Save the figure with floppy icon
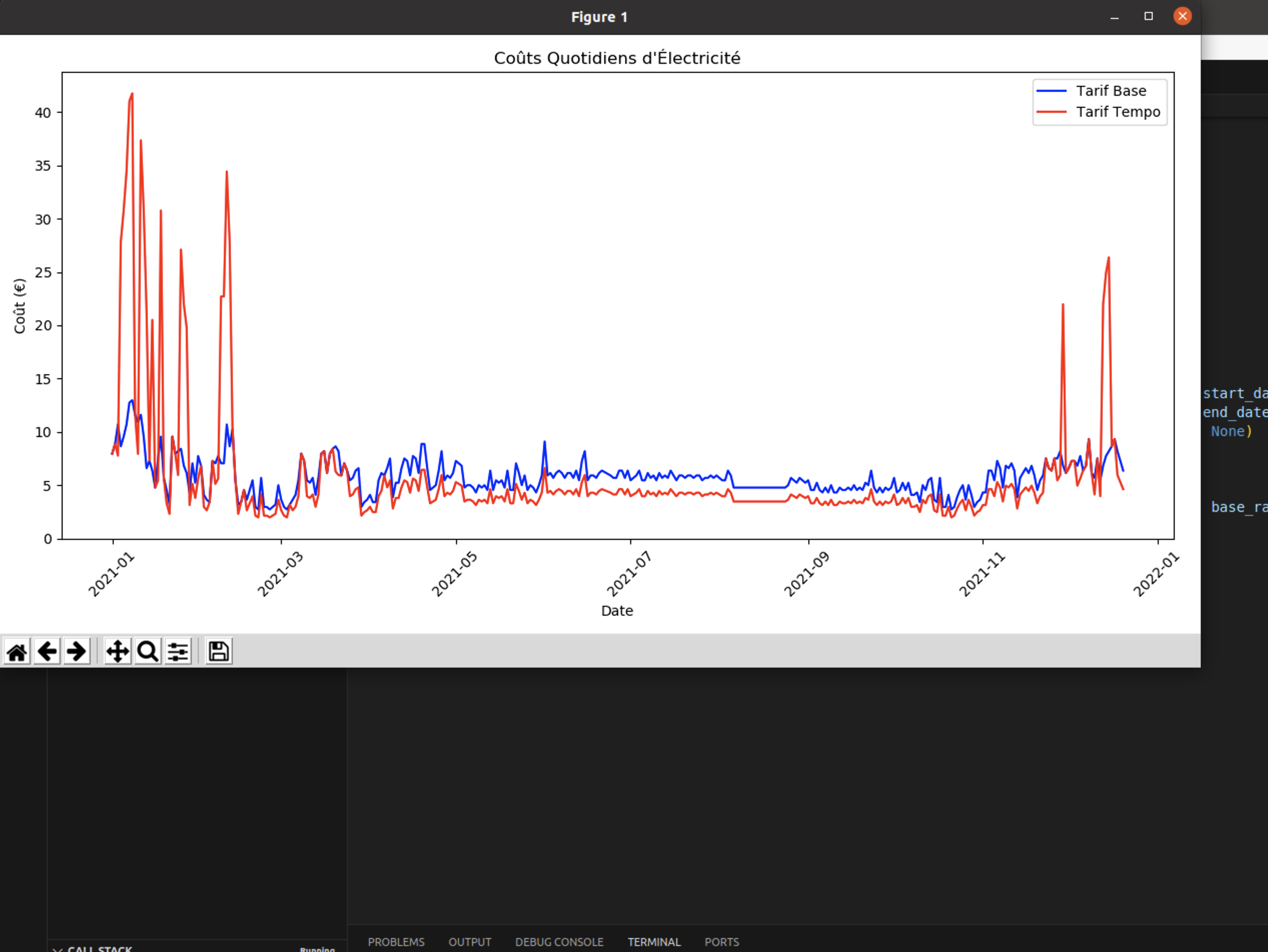The image size is (1268, 952). tap(218, 651)
